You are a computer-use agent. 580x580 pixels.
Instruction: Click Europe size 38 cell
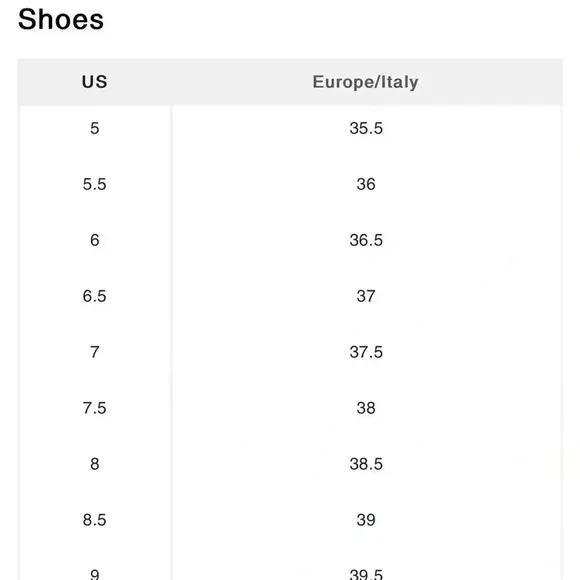coord(366,408)
